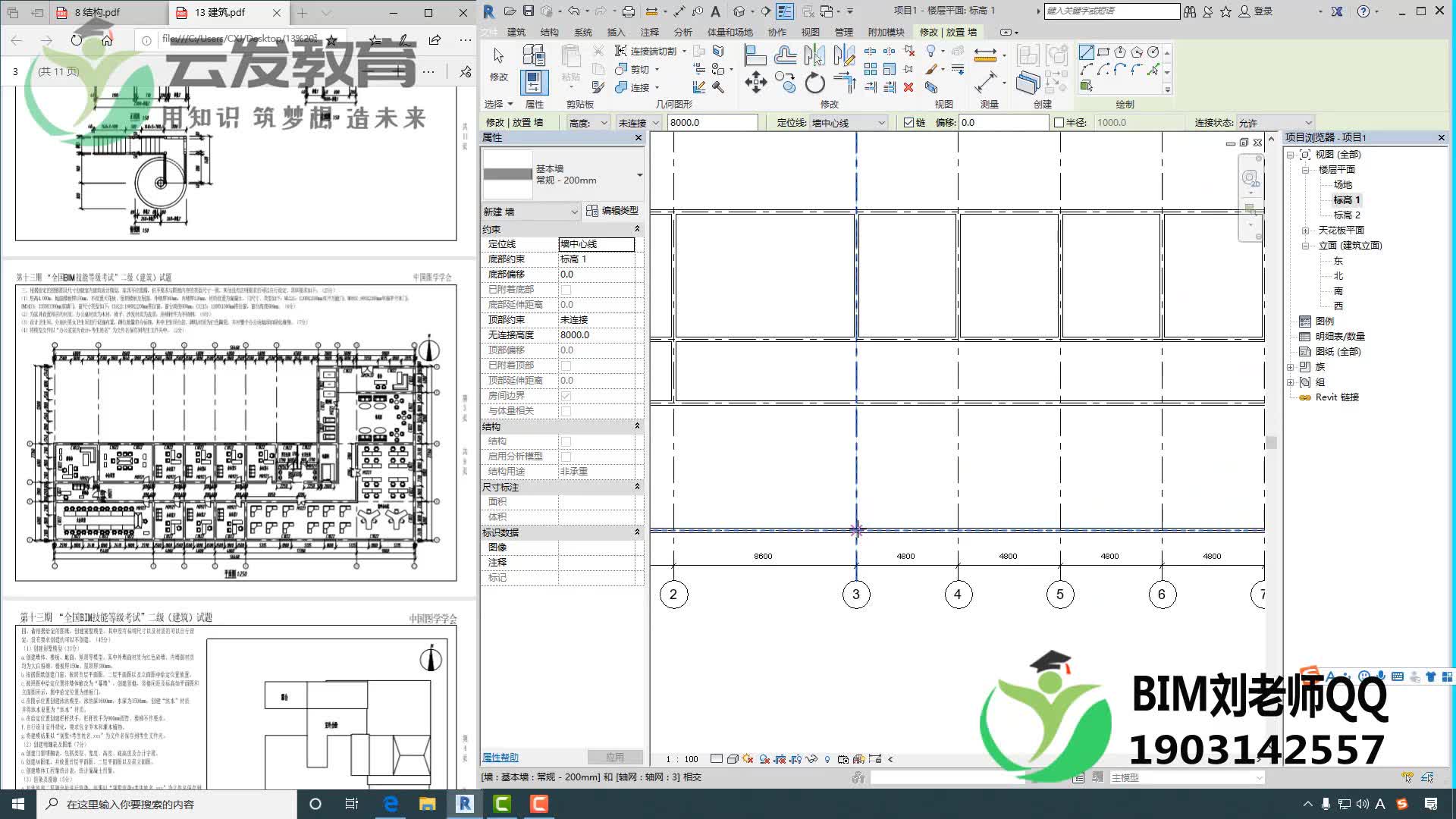
Task: Toggle the 结构 (Structural) checkbox in the properties panel
Action: click(566, 441)
